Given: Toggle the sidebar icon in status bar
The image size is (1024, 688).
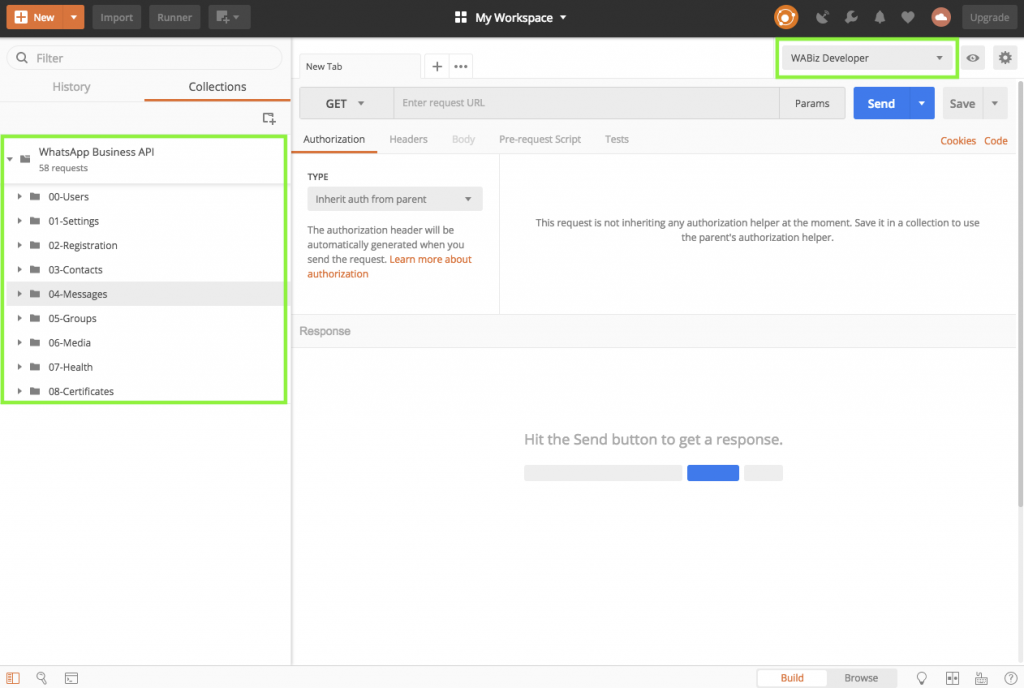Looking at the screenshot, I should [x=13, y=678].
